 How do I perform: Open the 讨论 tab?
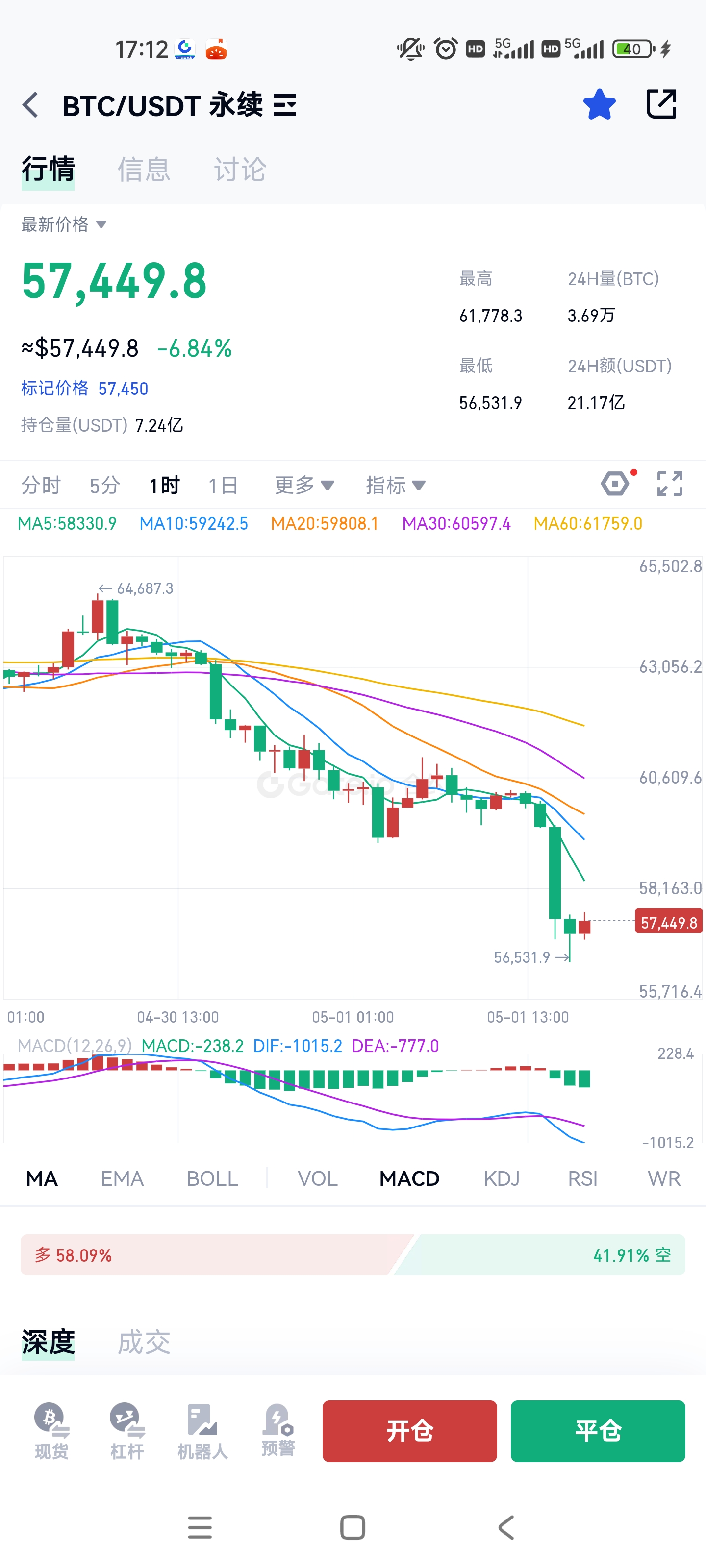[x=240, y=169]
